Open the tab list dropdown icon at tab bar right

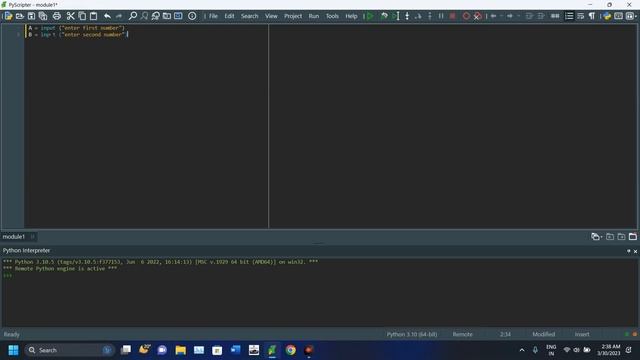pyautogui.click(x=596, y=237)
